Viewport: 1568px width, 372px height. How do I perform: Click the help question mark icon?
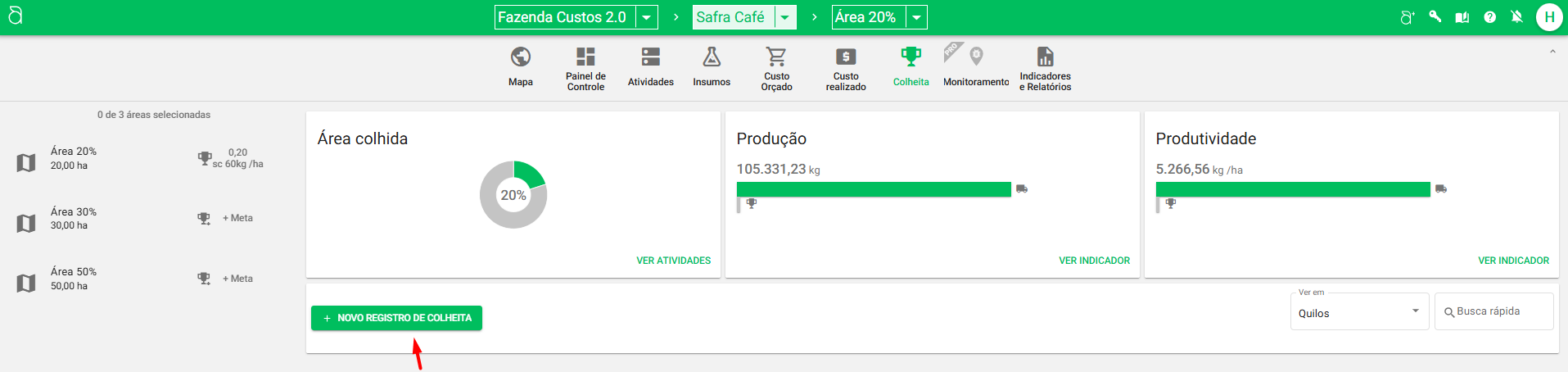[x=1489, y=17]
